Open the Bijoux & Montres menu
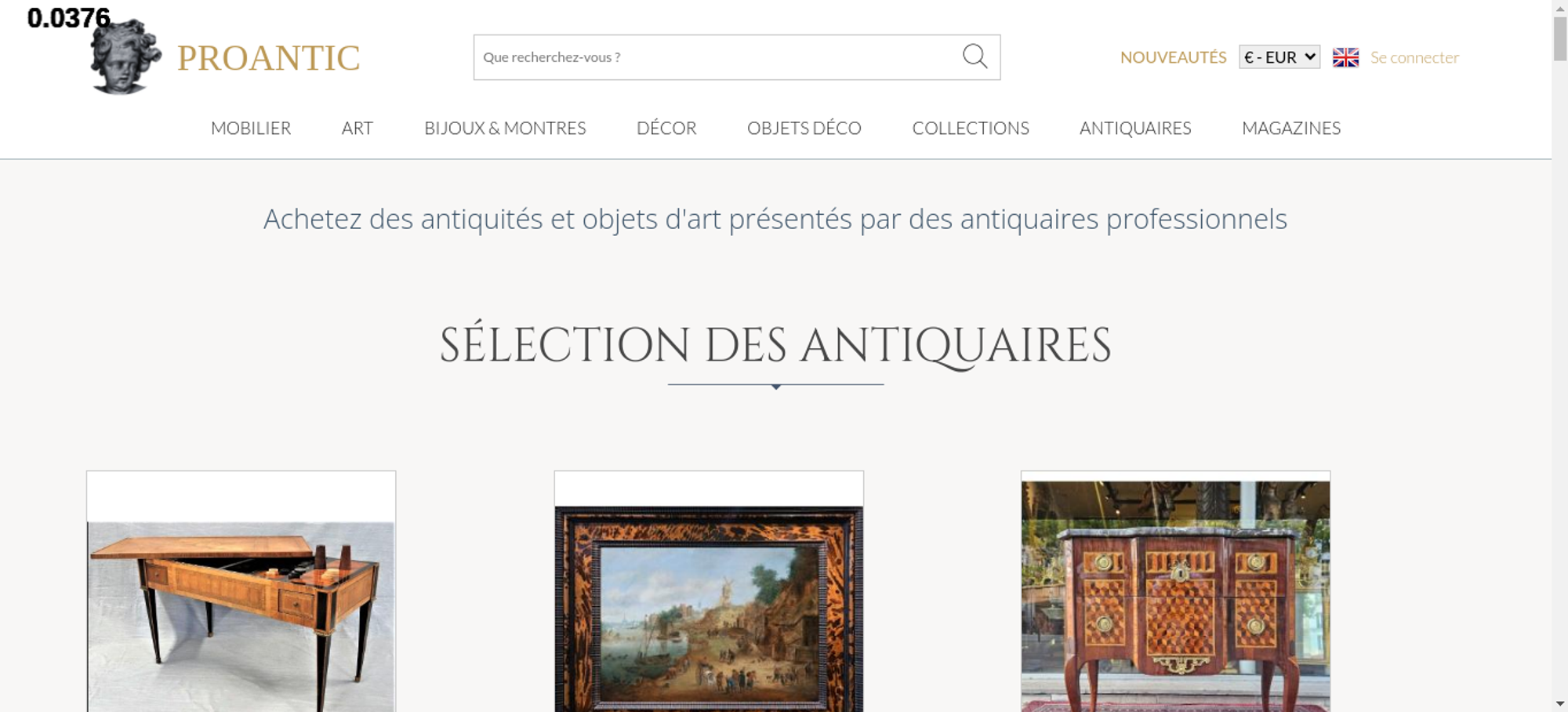The image size is (1568, 712). pyautogui.click(x=505, y=128)
